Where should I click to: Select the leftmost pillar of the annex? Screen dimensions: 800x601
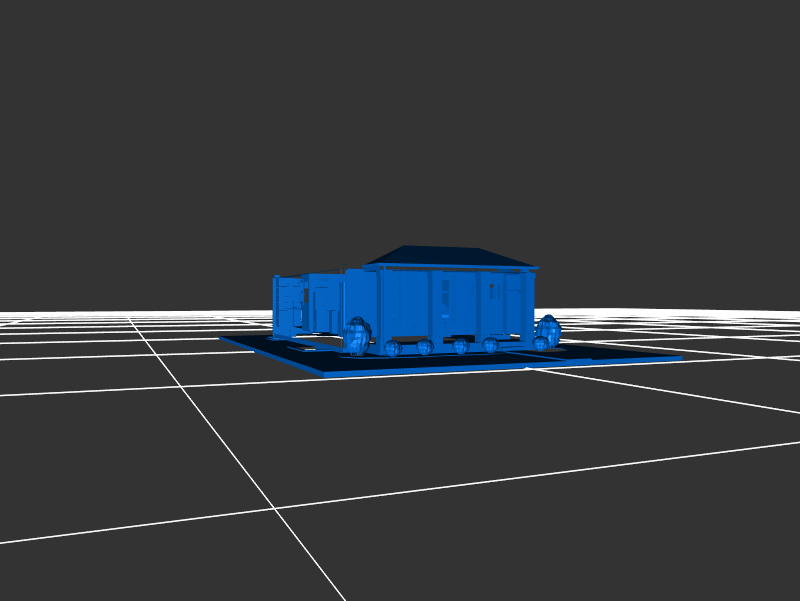click(x=276, y=306)
